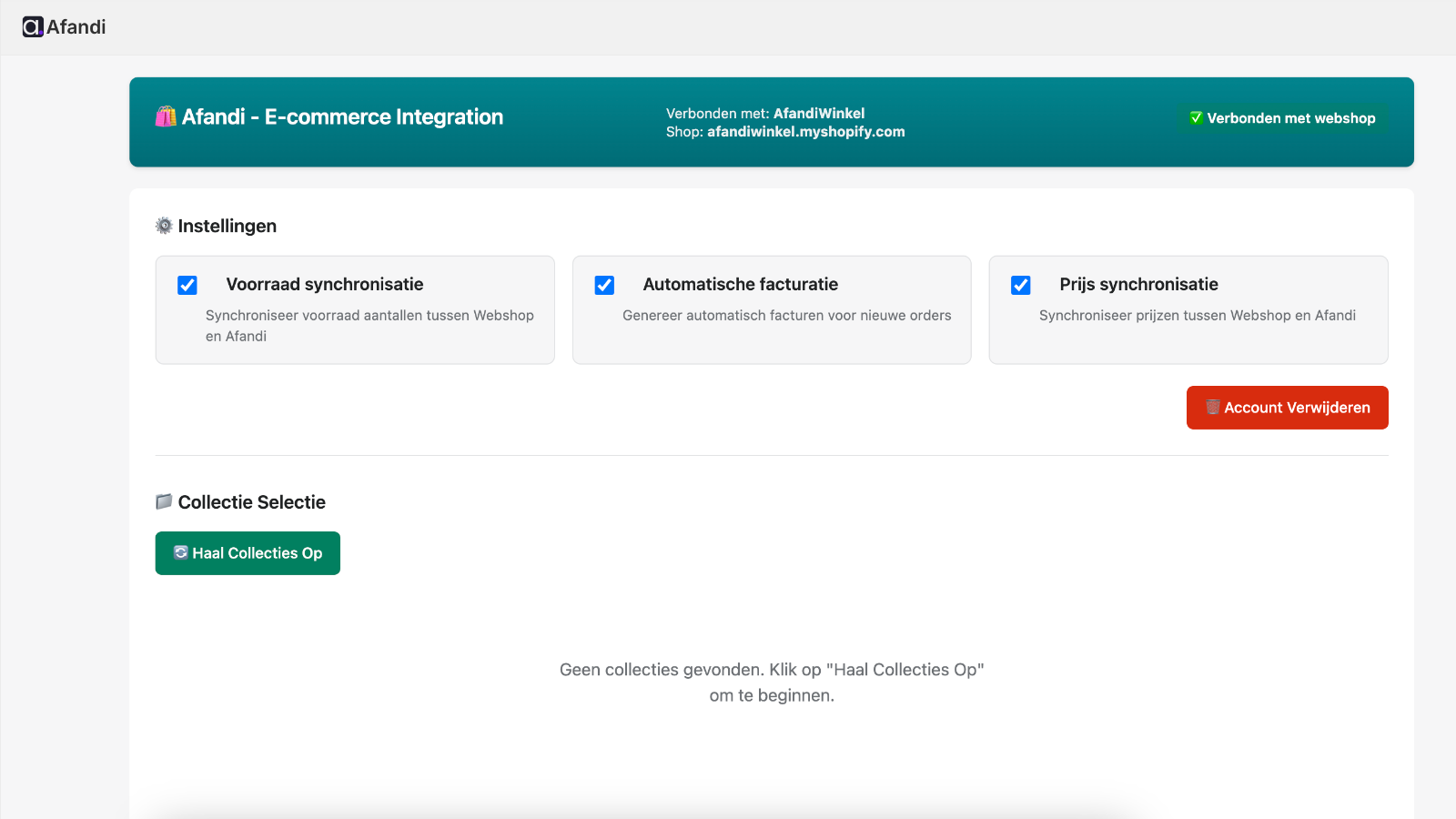1456x819 pixels.
Task: Click the folder icon beside Collectie Selectie
Action: click(164, 501)
